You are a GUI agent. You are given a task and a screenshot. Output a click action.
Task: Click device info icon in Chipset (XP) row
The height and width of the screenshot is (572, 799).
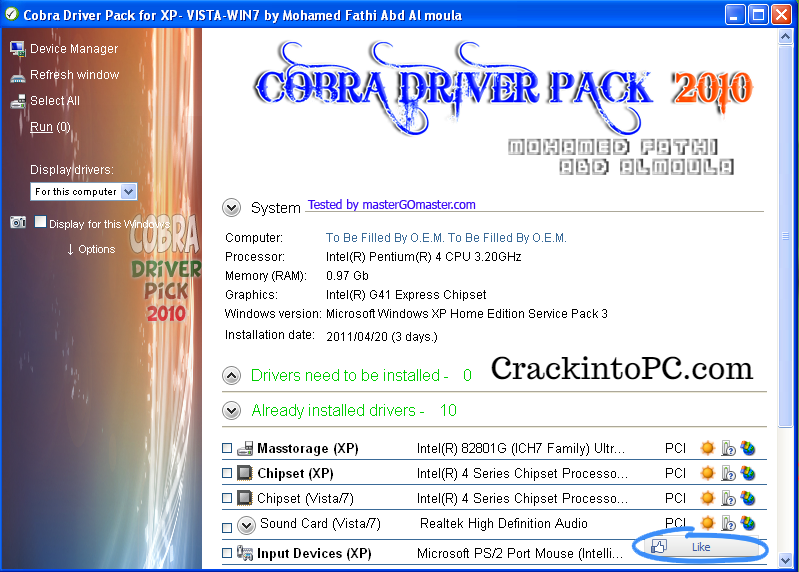click(728, 473)
